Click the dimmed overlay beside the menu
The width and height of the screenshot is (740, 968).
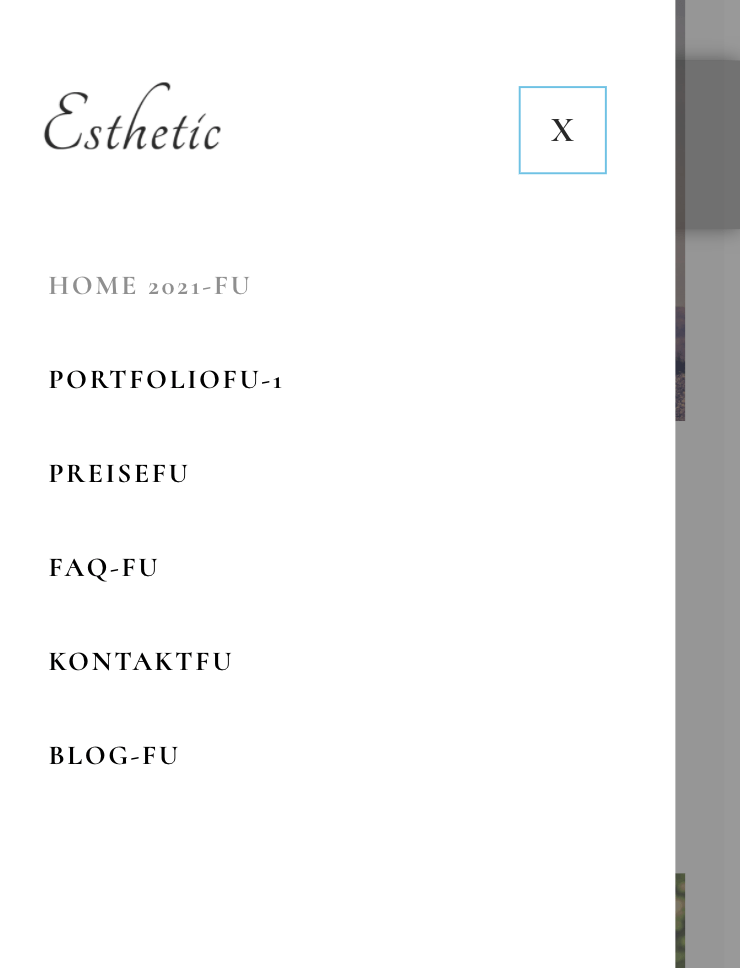click(x=710, y=617)
